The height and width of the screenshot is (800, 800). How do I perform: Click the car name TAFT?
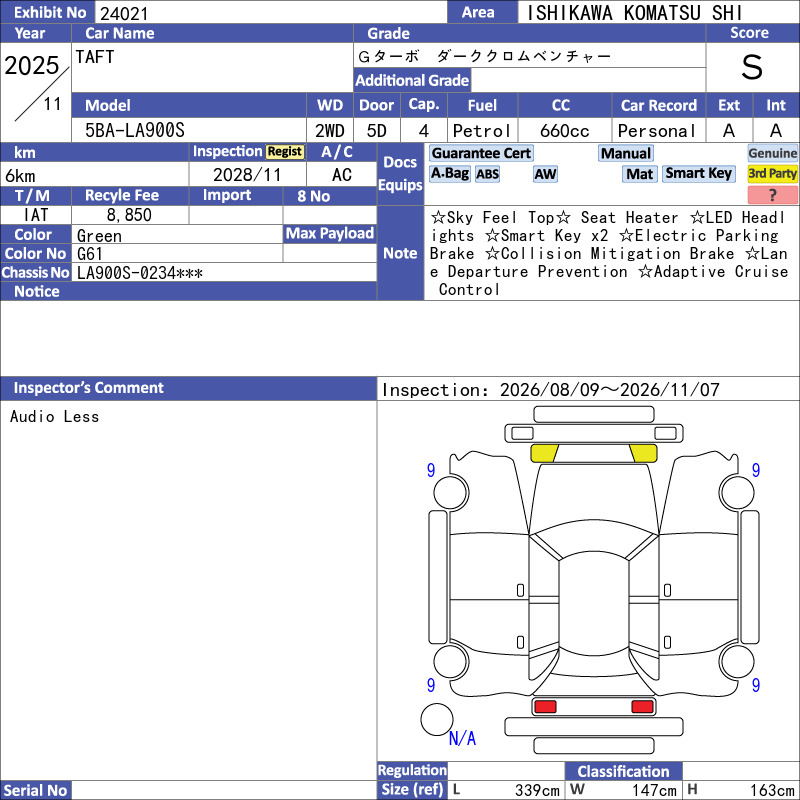(95, 57)
